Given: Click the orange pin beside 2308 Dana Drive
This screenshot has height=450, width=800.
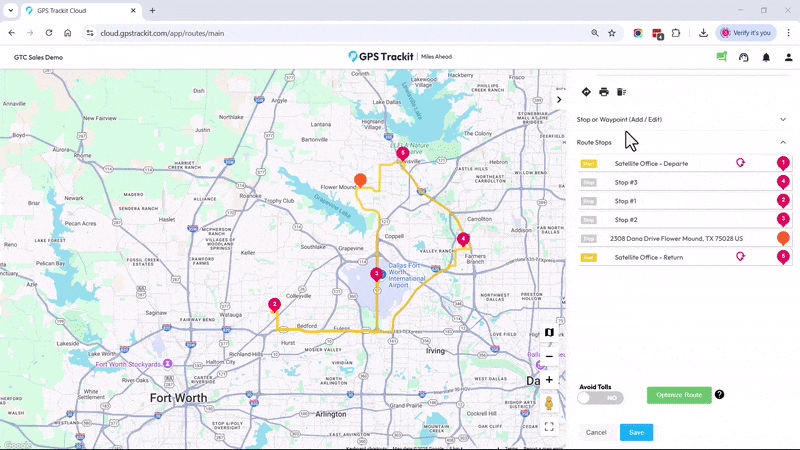Looking at the screenshot, I should click(x=783, y=238).
